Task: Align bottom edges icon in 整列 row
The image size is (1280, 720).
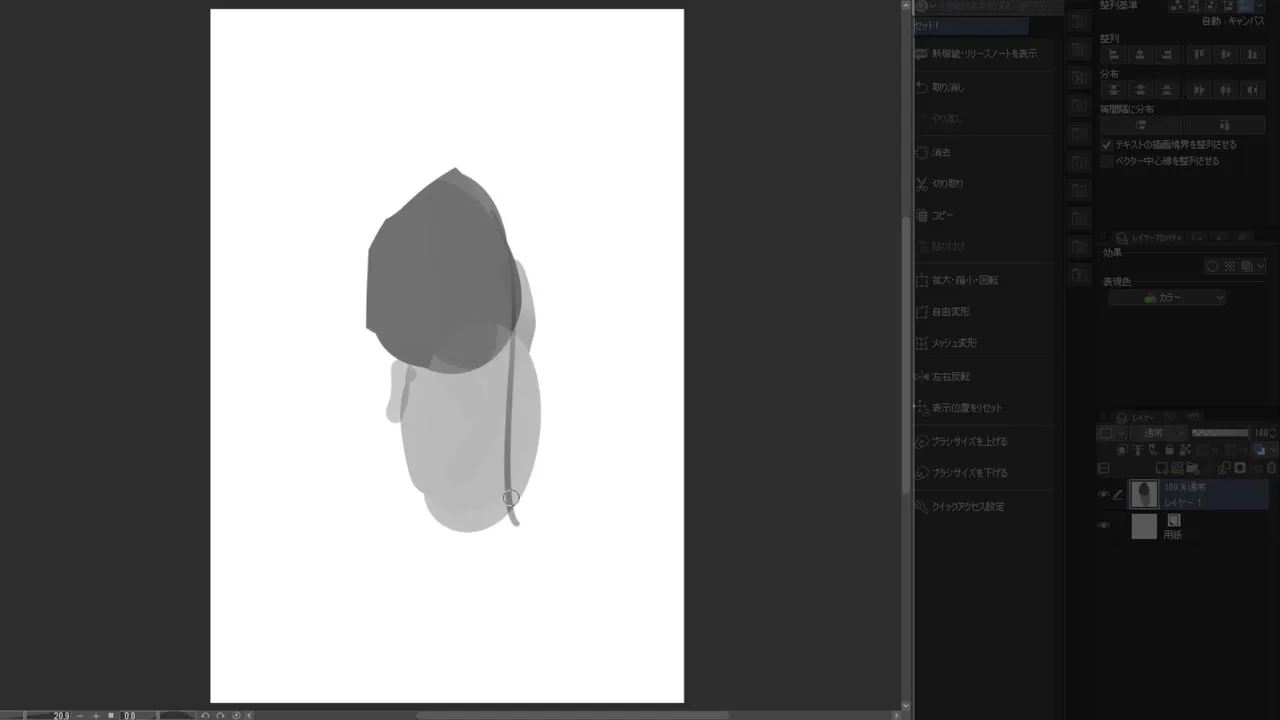Action: (x=1252, y=54)
